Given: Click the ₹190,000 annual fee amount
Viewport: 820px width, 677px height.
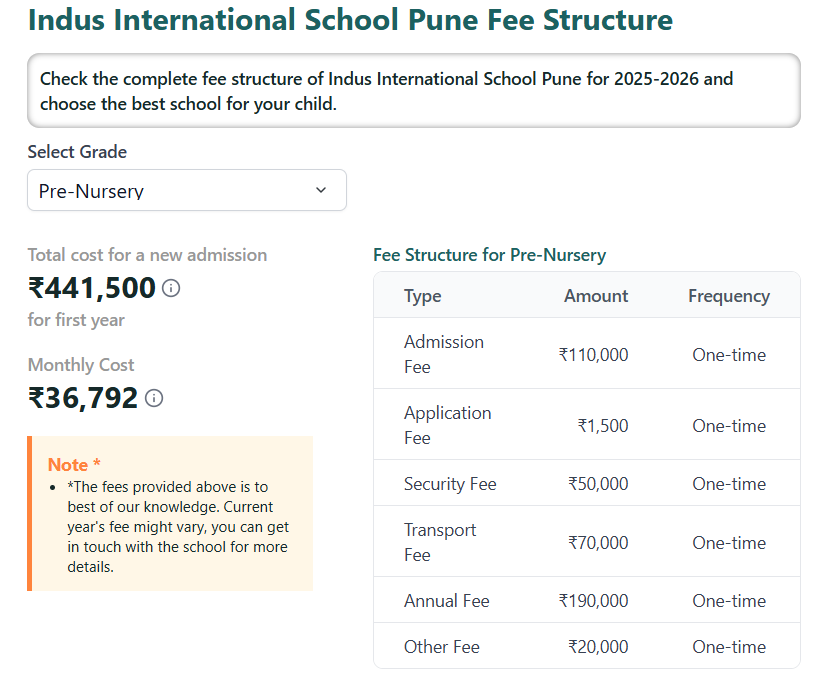Looking at the screenshot, I should click(593, 601).
